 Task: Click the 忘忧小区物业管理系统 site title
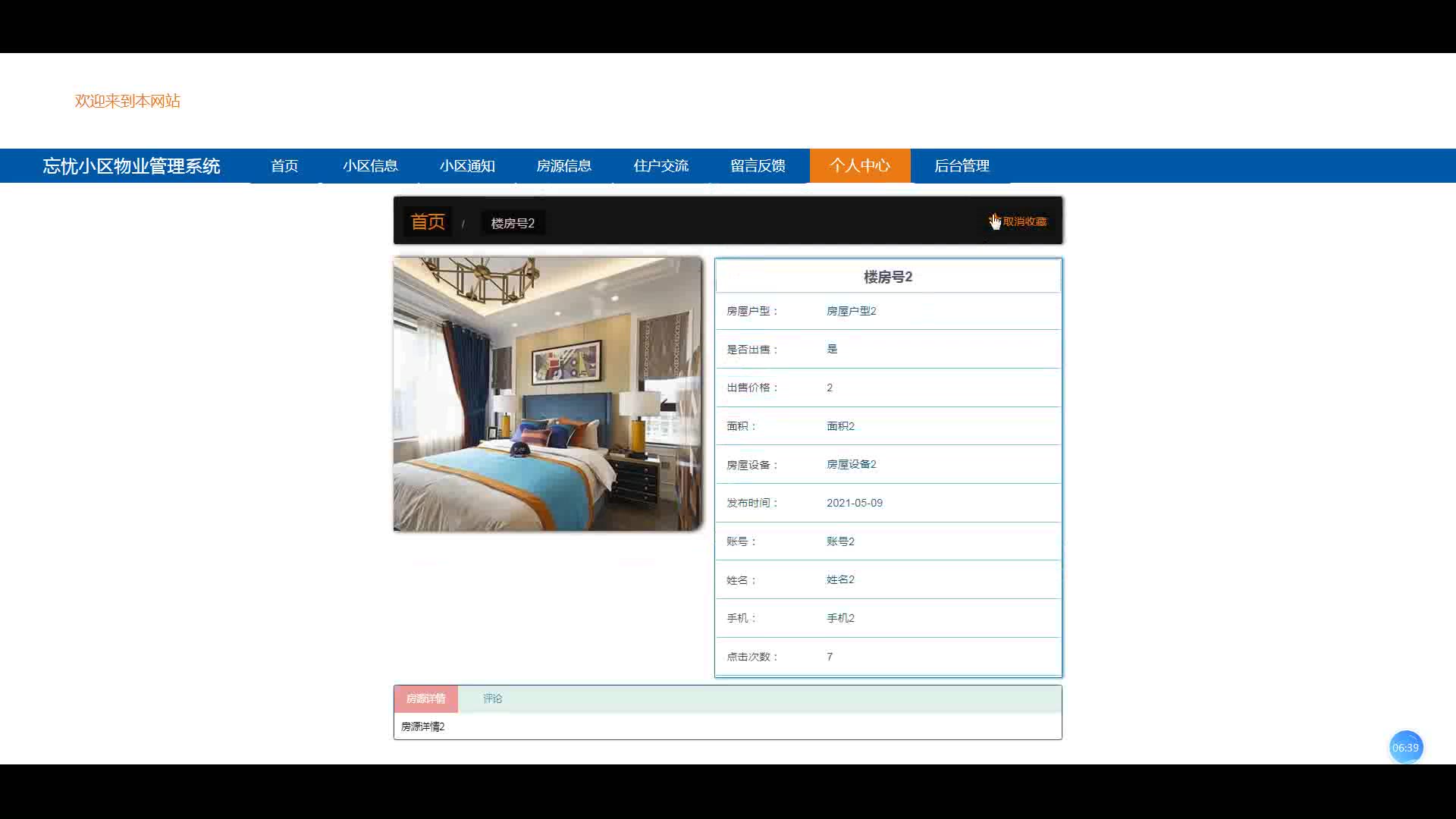pyautogui.click(x=131, y=166)
